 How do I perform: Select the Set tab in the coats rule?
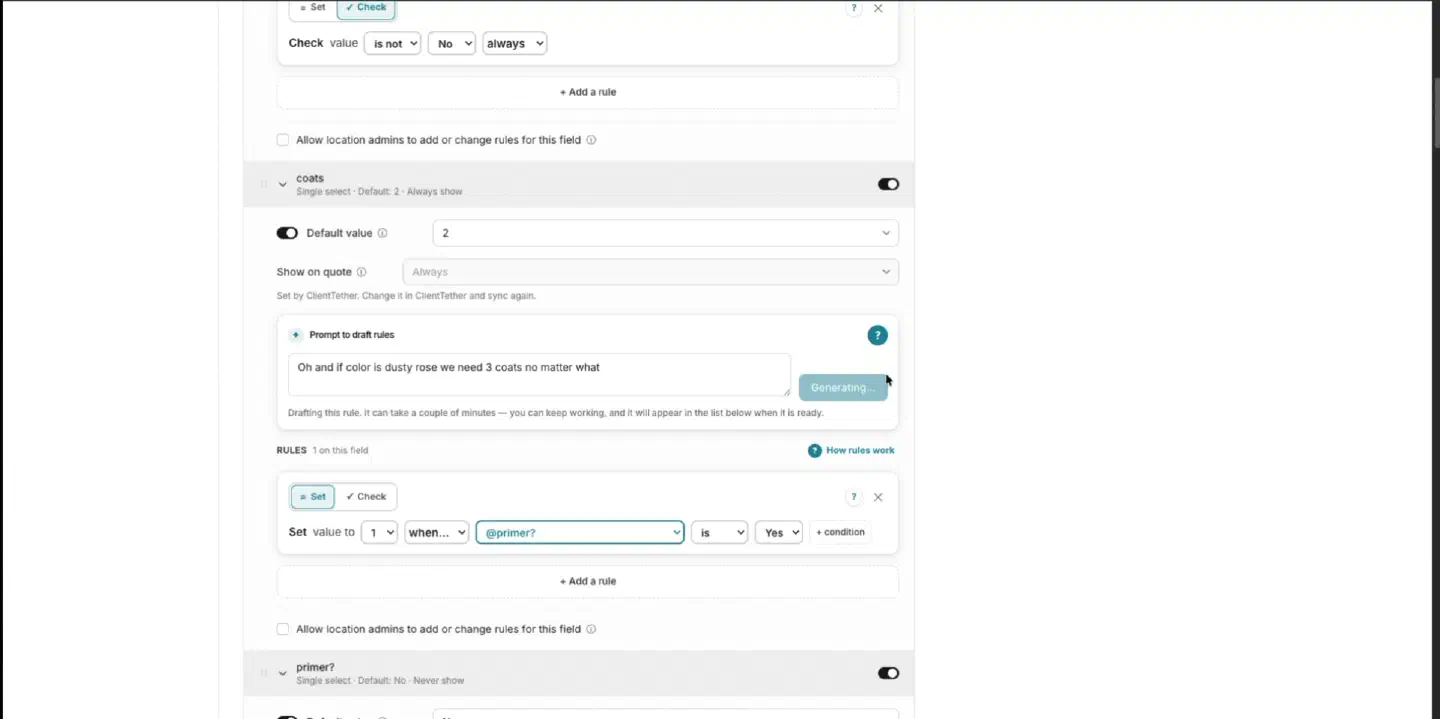click(313, 497)
